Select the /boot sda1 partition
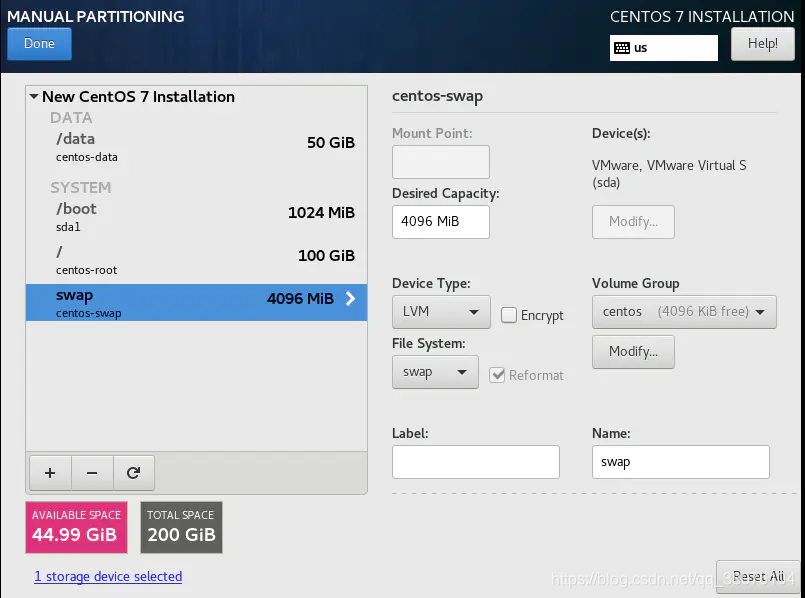Screen dimensions: 805x598 (197, 217)
